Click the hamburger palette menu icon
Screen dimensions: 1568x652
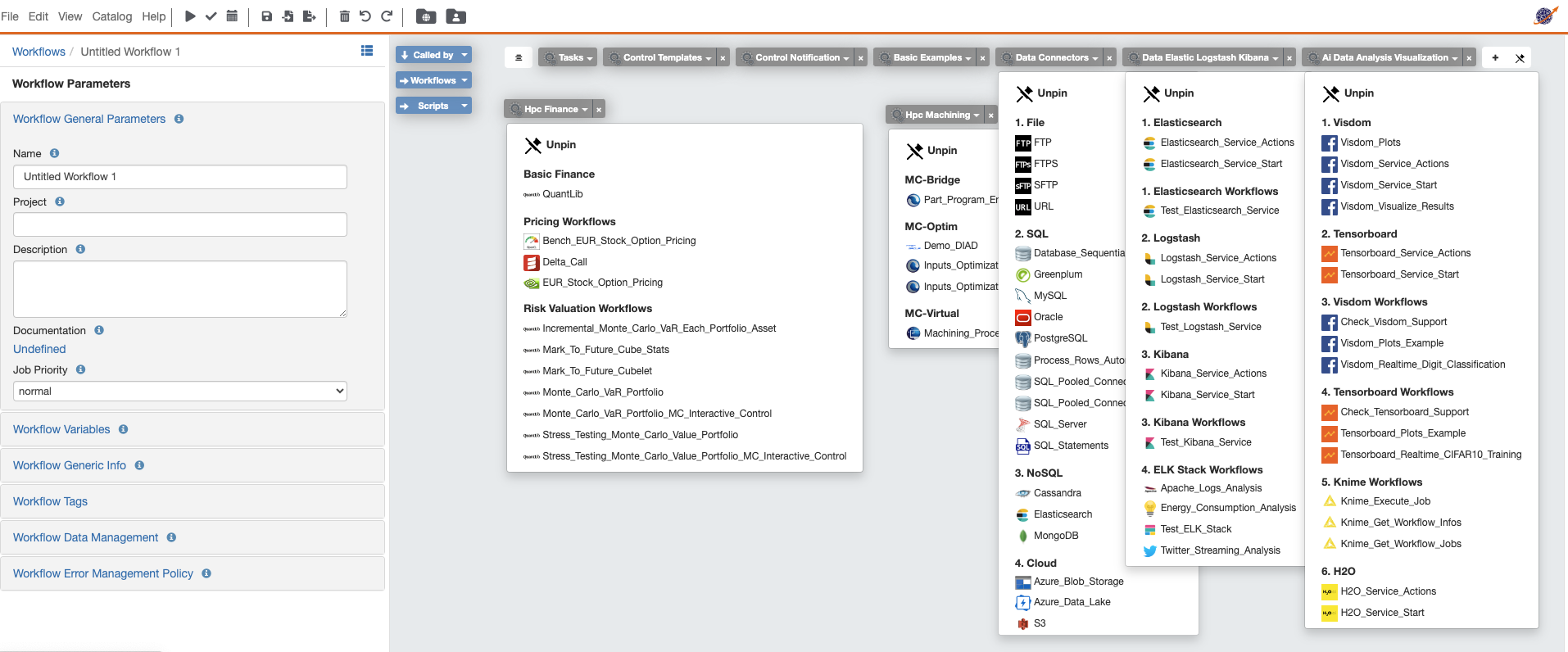518,57
